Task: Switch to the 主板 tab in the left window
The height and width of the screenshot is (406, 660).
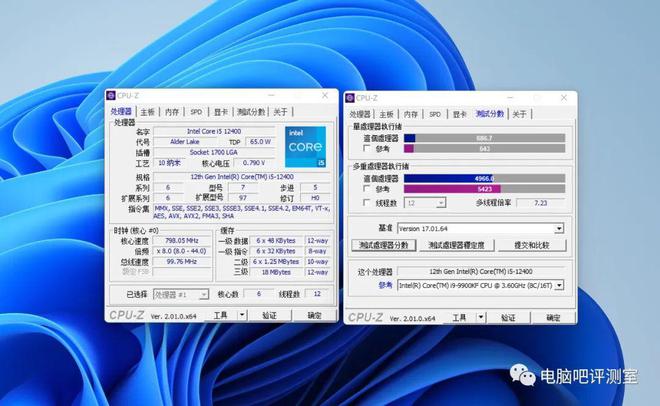Action: tap(148, 112)
